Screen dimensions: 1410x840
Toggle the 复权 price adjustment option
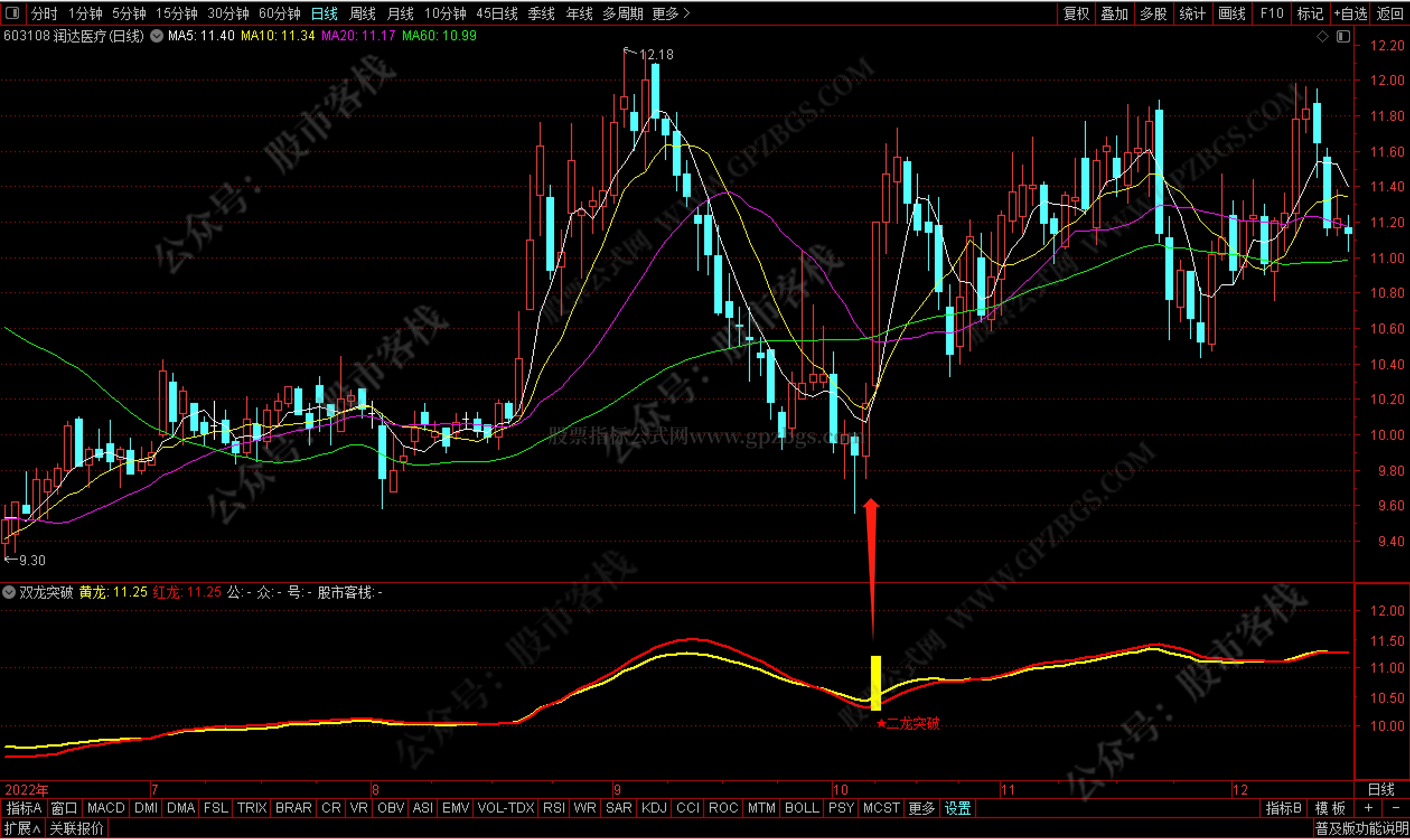pyautogui.click(x=1076, y=13)
